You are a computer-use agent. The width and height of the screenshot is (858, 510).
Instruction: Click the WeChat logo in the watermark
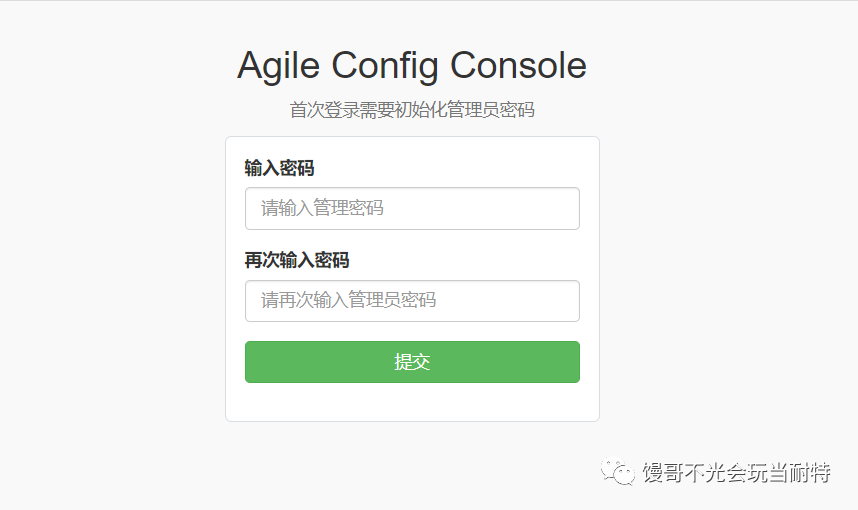coord(618,471)
